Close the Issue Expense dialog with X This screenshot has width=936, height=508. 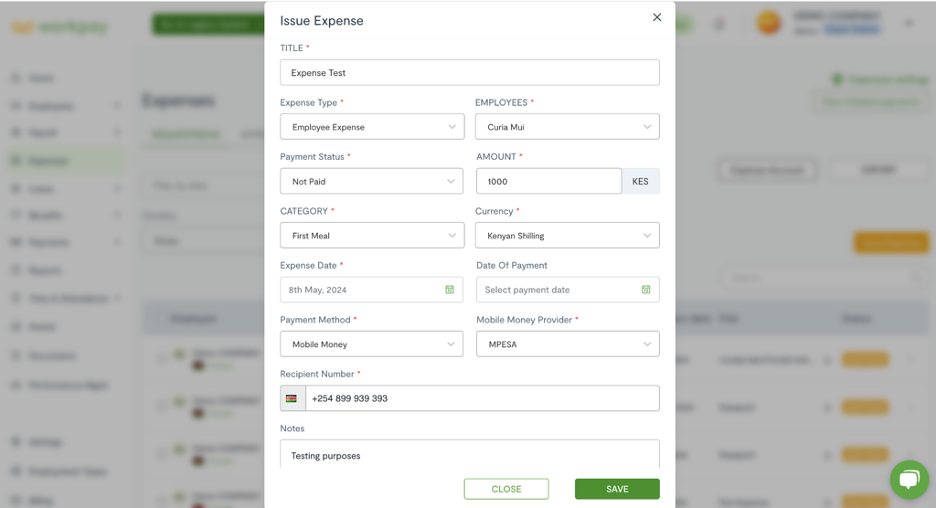pyautogui.click(x=657, y=17)
